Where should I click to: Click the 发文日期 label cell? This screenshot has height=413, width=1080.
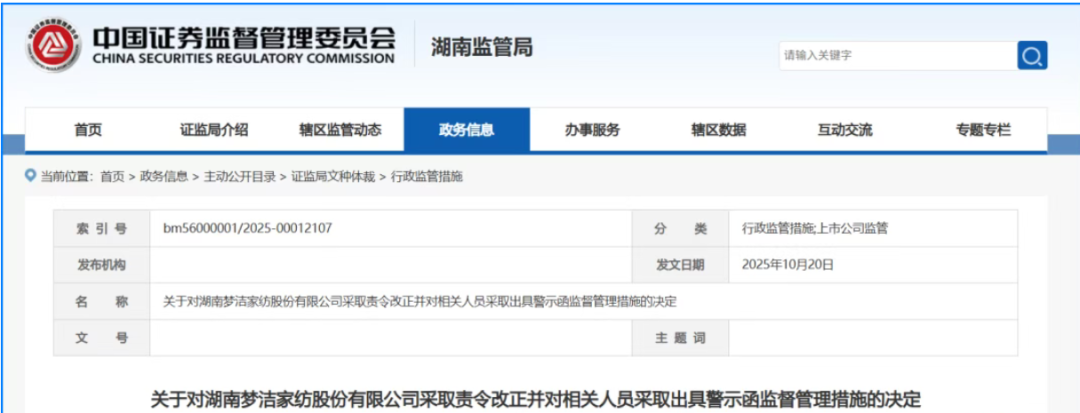(x=681, y=264)
